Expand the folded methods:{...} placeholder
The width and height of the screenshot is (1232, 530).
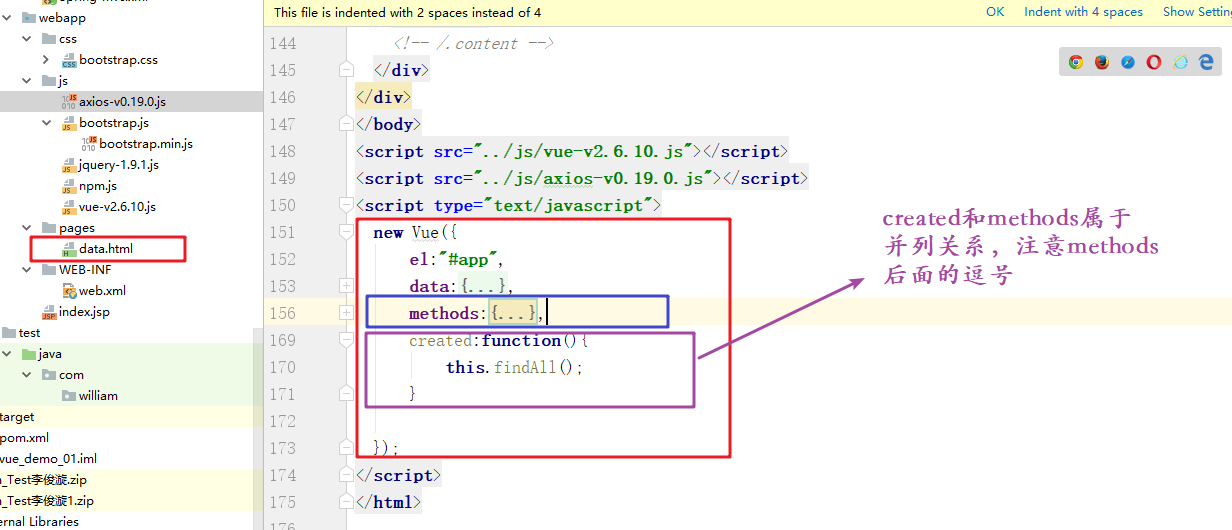[x=514, y=313]
